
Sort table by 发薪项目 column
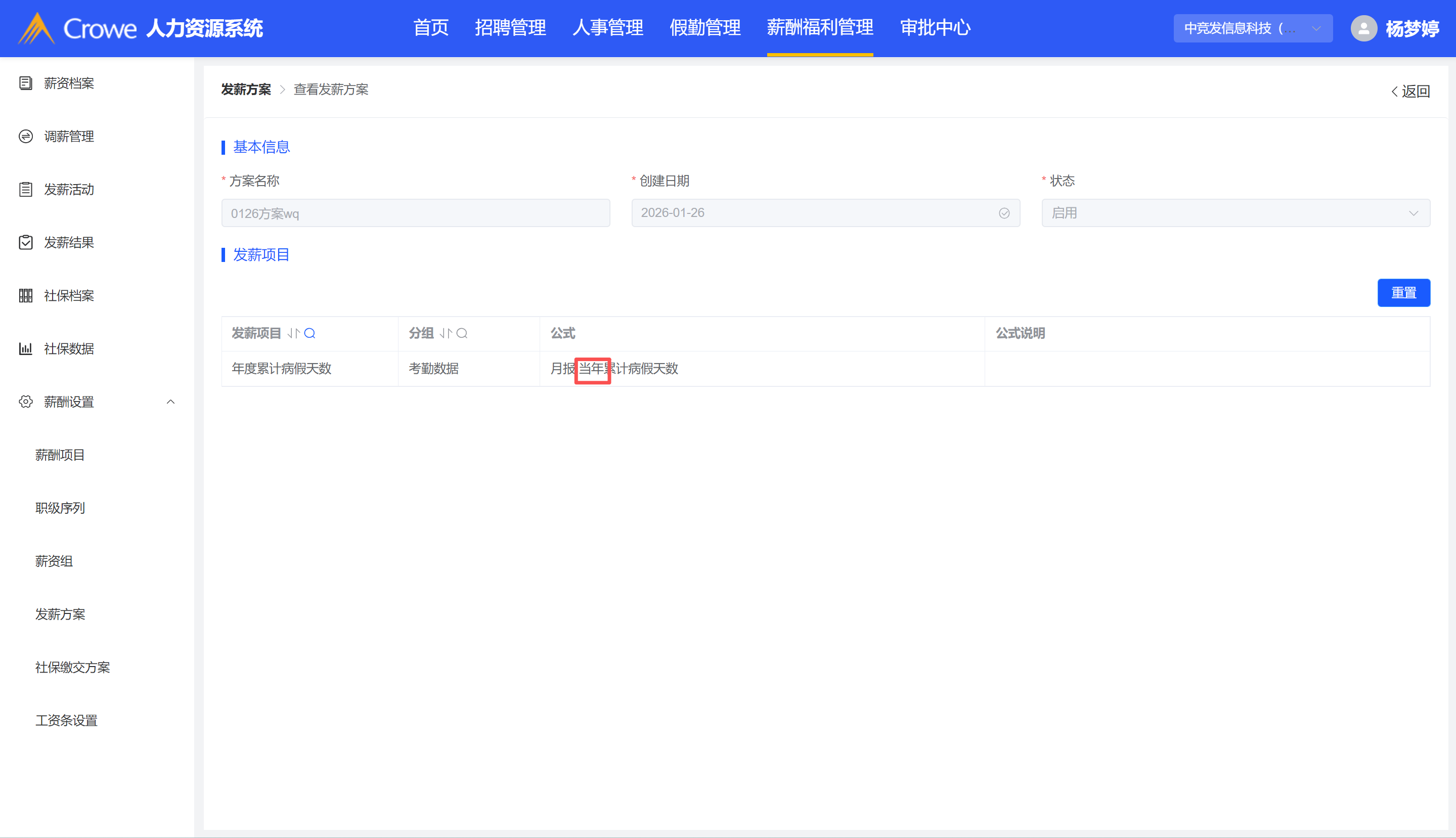(x=293, y=333)
